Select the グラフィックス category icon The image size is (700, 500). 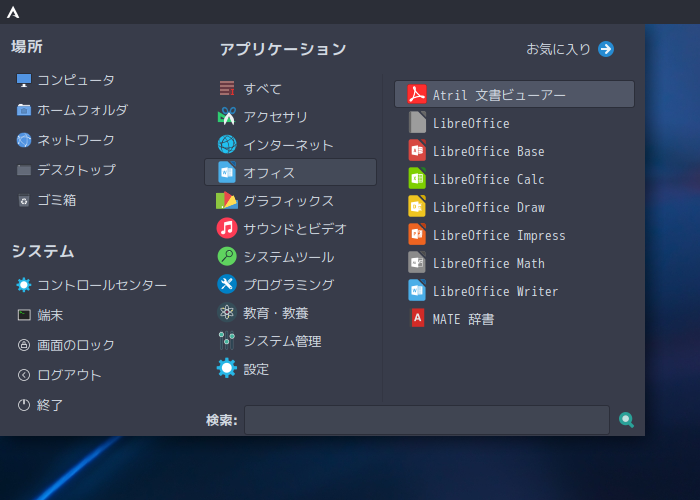[227, 200]
